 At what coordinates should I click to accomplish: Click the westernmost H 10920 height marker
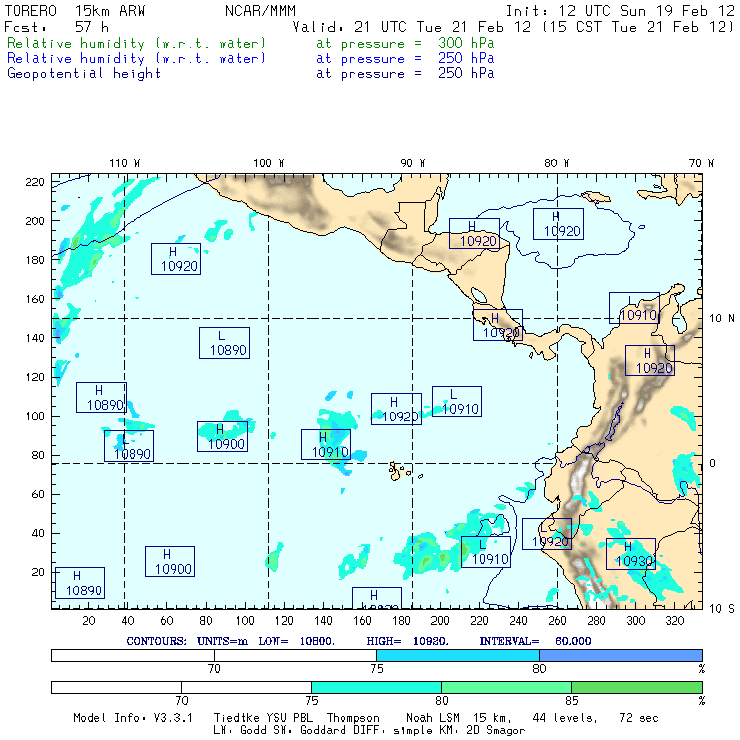(176, 259)
